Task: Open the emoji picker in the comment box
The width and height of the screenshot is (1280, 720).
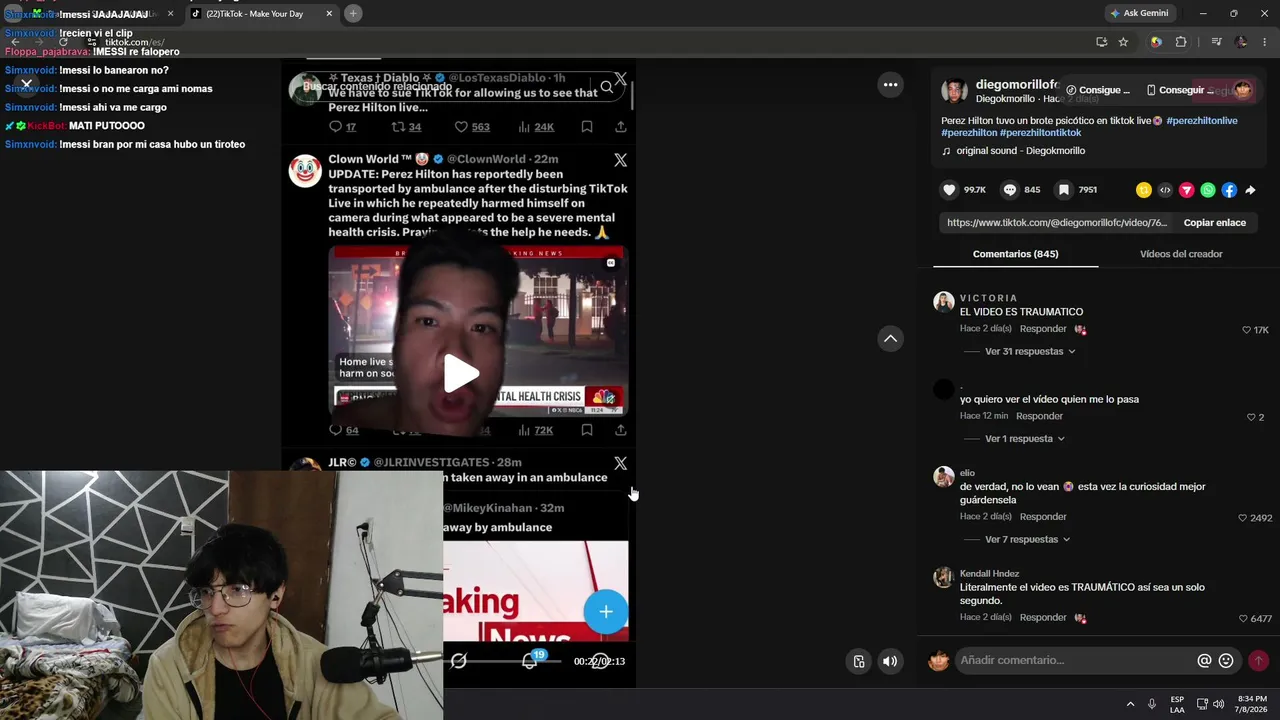Action: coord(1226,661)
